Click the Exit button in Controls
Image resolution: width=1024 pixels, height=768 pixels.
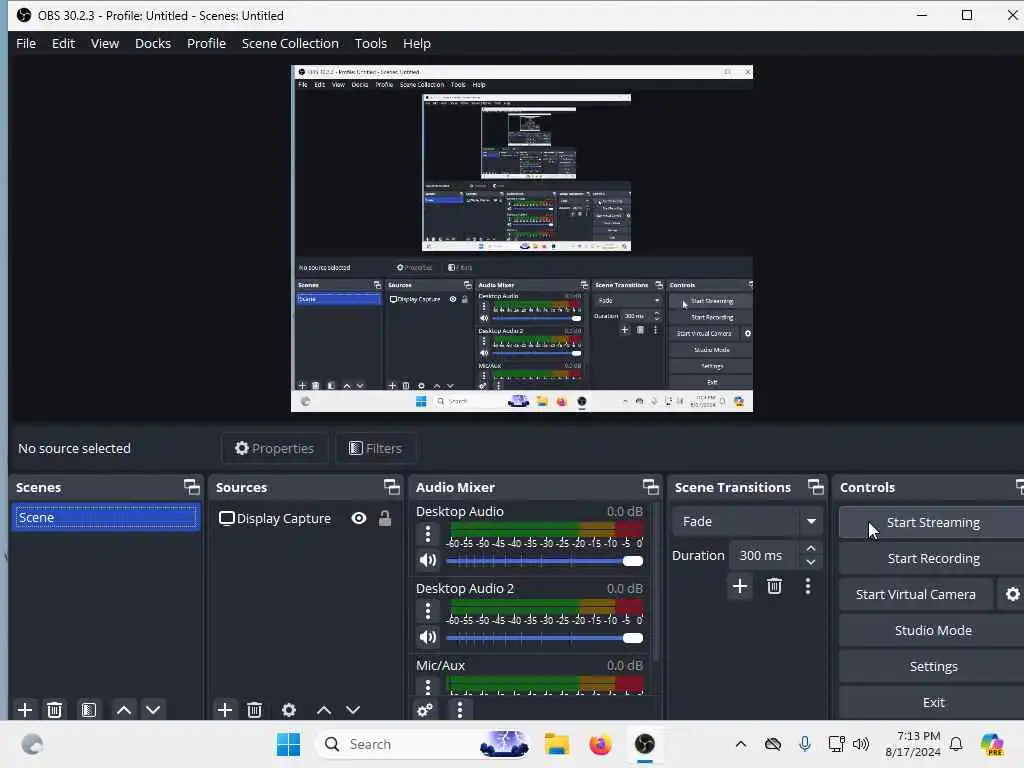pyautogui.click(x=933, y=702)
